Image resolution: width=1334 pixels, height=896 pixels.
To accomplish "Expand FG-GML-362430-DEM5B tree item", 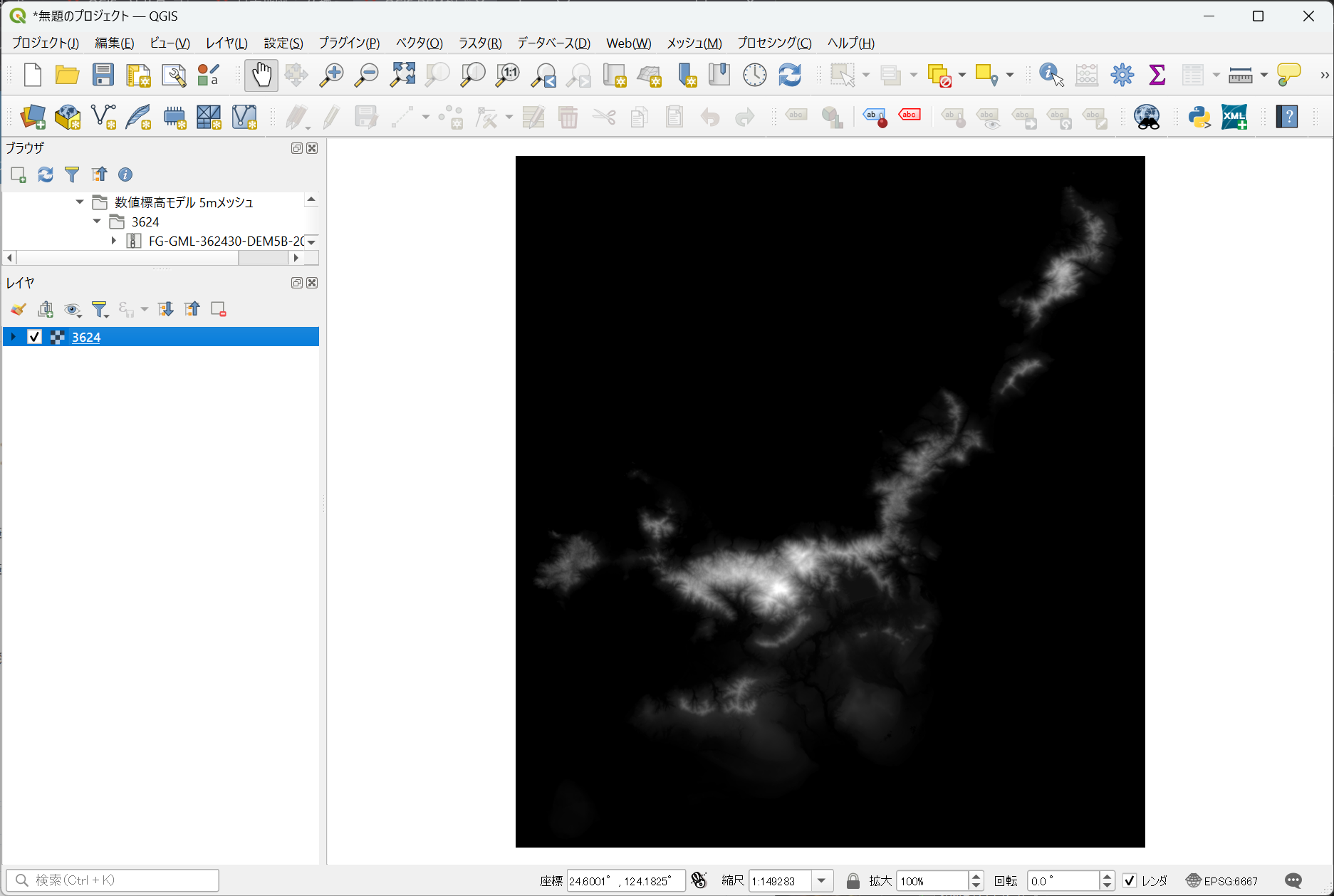I will [114, 241].
